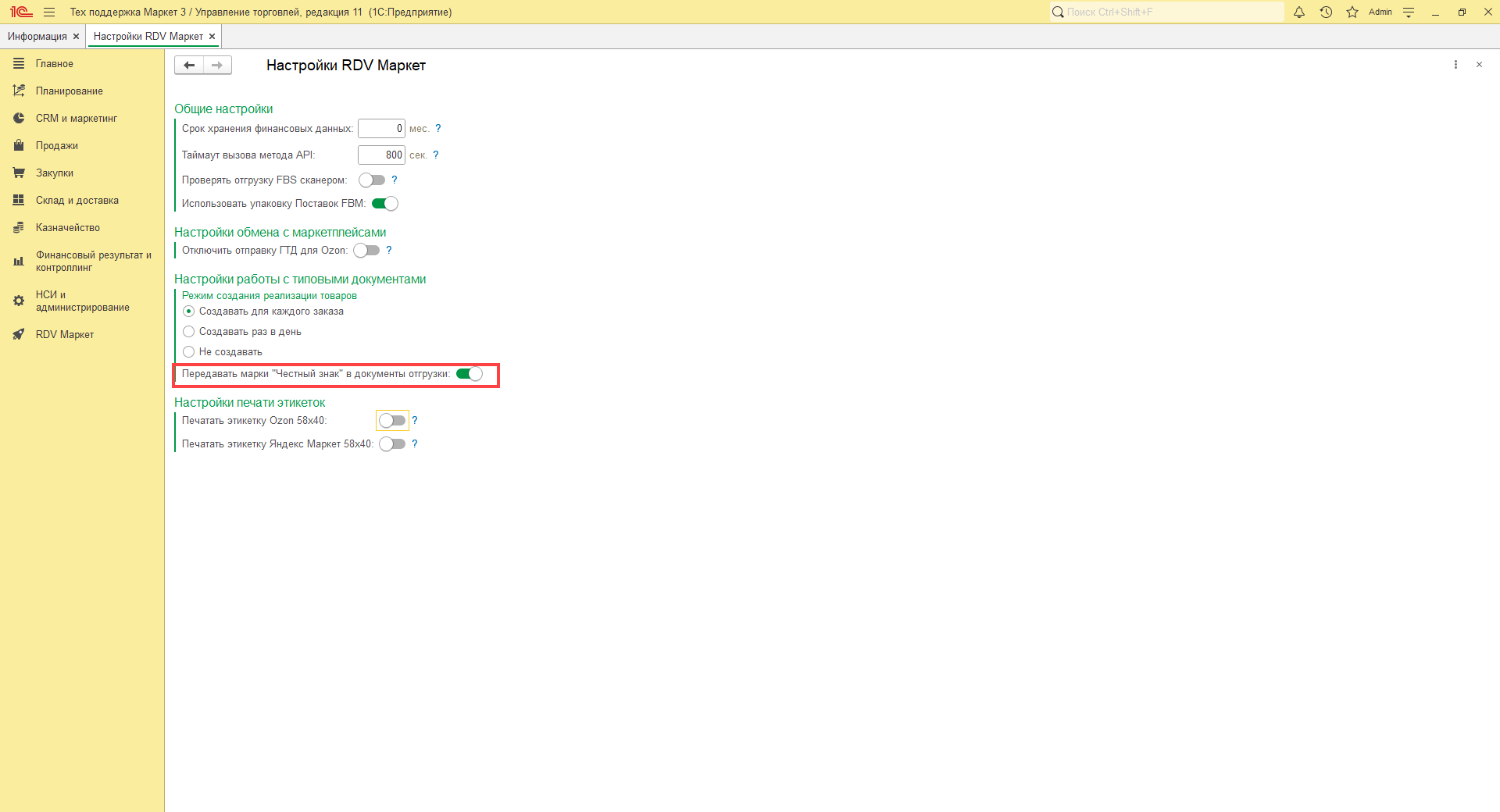Click the Казначейство coins icon
The width and height of the screenshot is (1500, 812).
(19, 227)
